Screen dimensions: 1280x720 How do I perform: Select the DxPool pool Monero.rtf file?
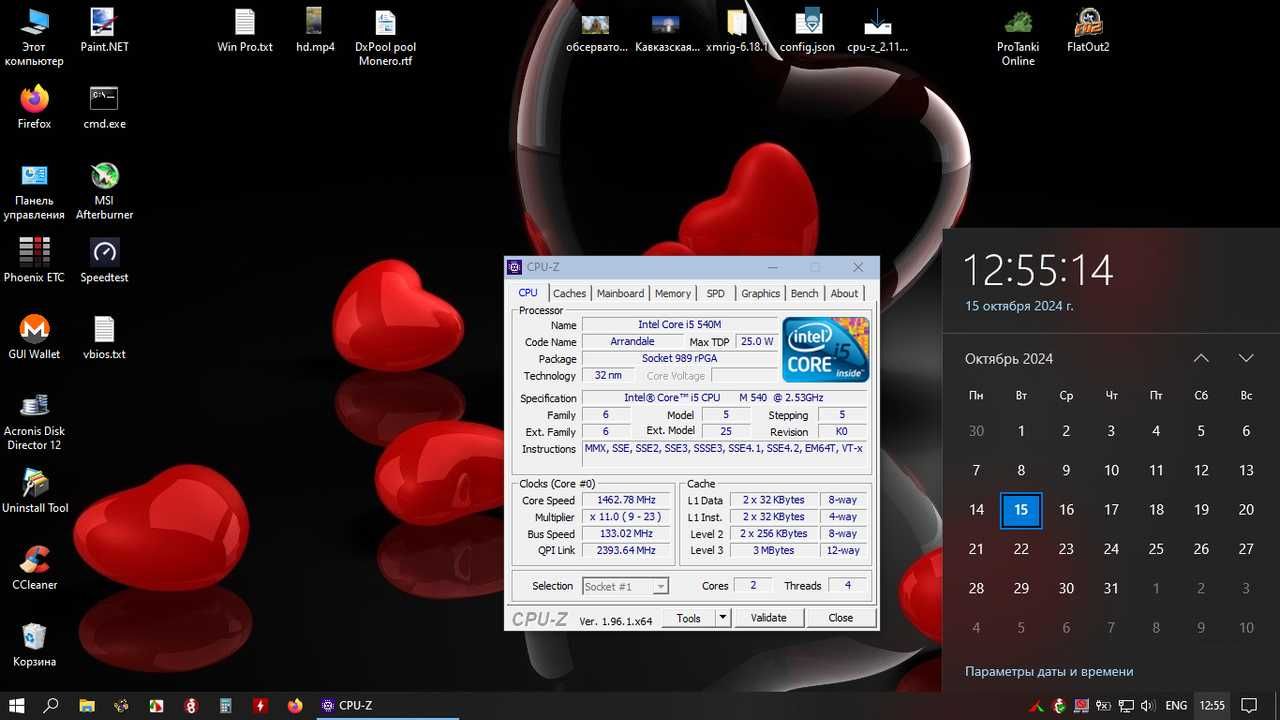coord(385,37)
